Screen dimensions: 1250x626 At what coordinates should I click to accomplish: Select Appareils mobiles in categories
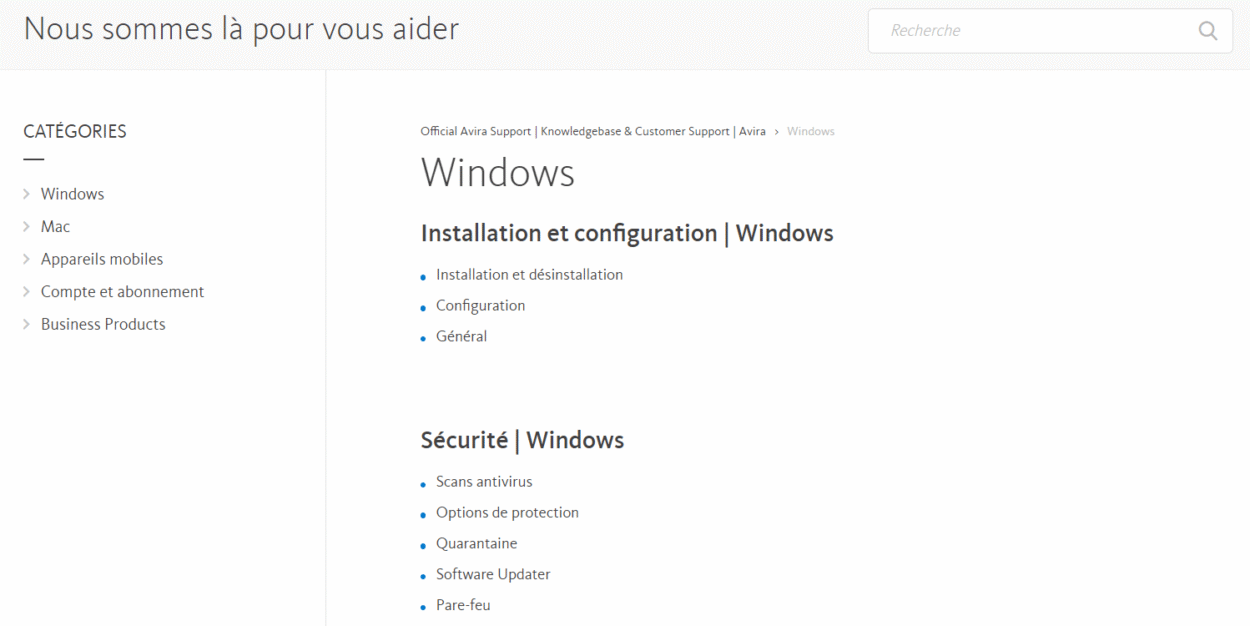[x=101, y=259]
